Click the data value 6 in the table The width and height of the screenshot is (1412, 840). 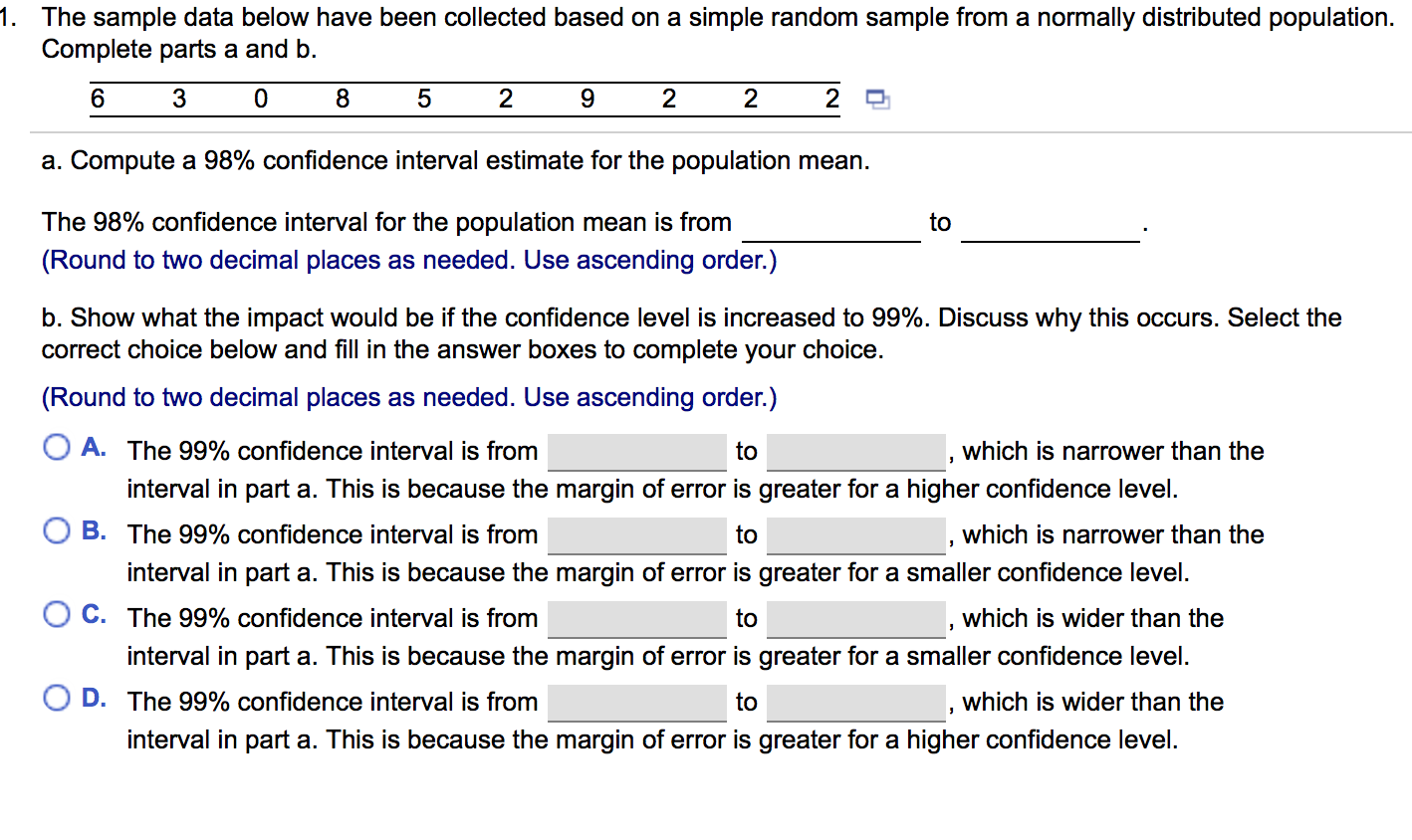[x=98, y=98]
